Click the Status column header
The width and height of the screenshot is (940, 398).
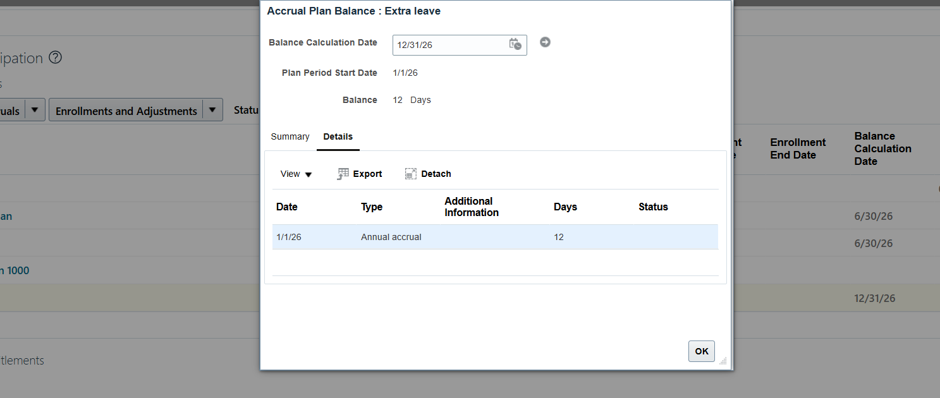click(x=653, y=207)
